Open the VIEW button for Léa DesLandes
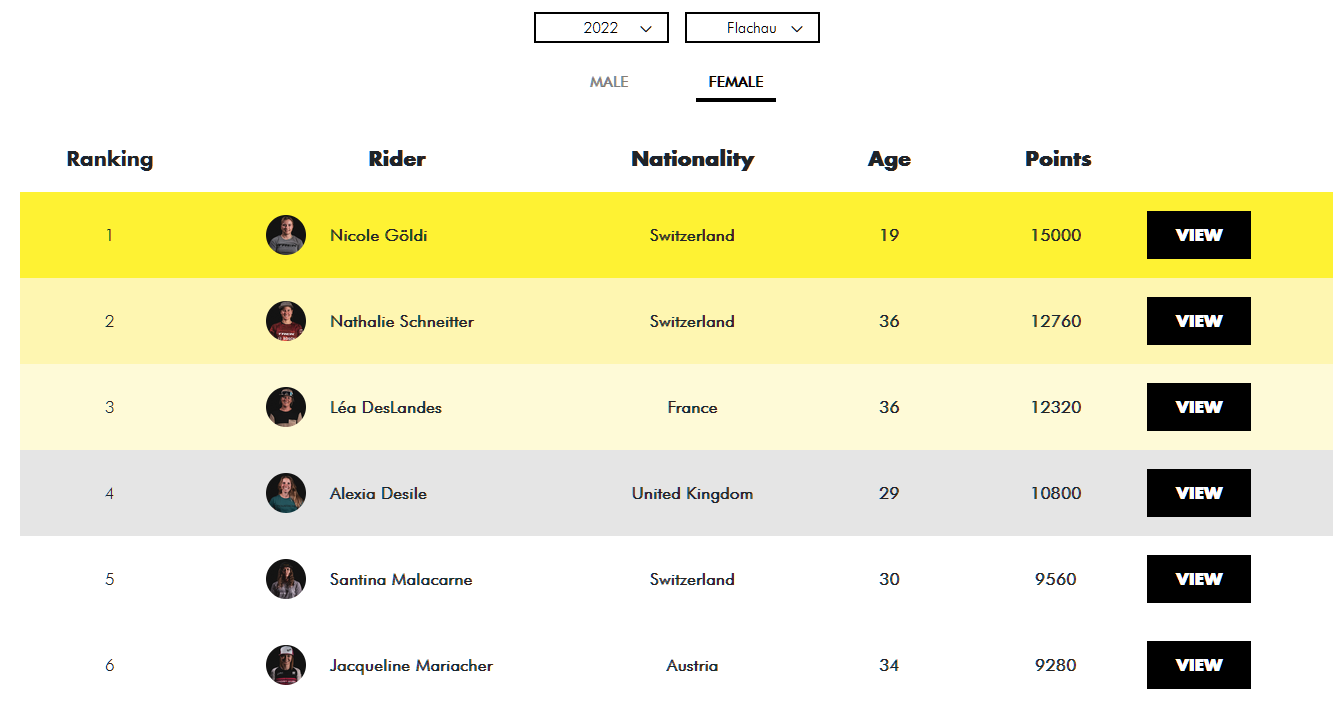Viewport: 1344px width, 716px height. click(x=1199, y=407)
